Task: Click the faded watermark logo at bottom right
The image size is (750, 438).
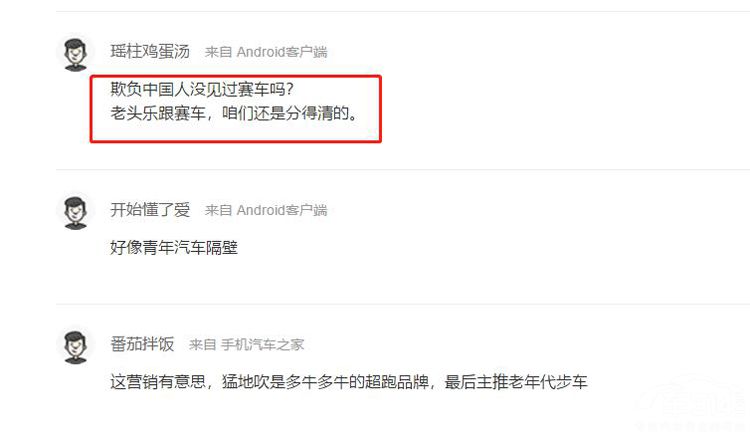Action: (694, 404)
